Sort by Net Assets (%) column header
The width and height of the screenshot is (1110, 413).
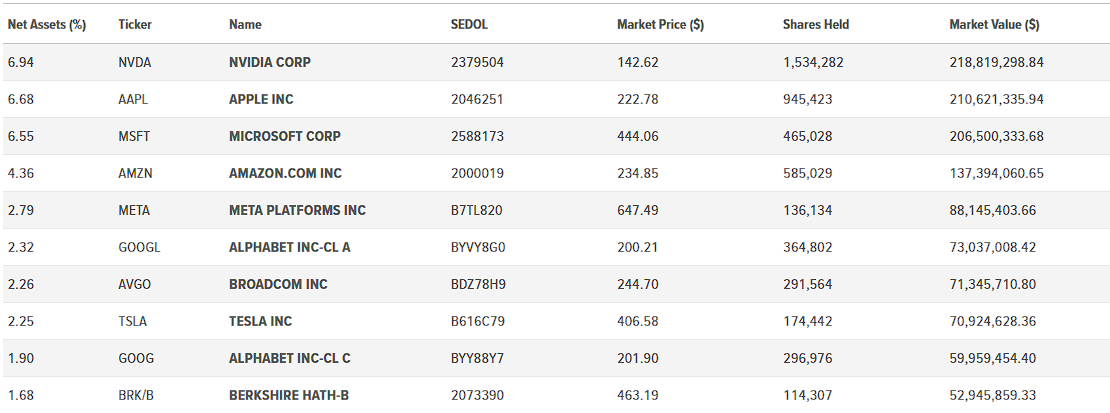[x=47, y=25]
